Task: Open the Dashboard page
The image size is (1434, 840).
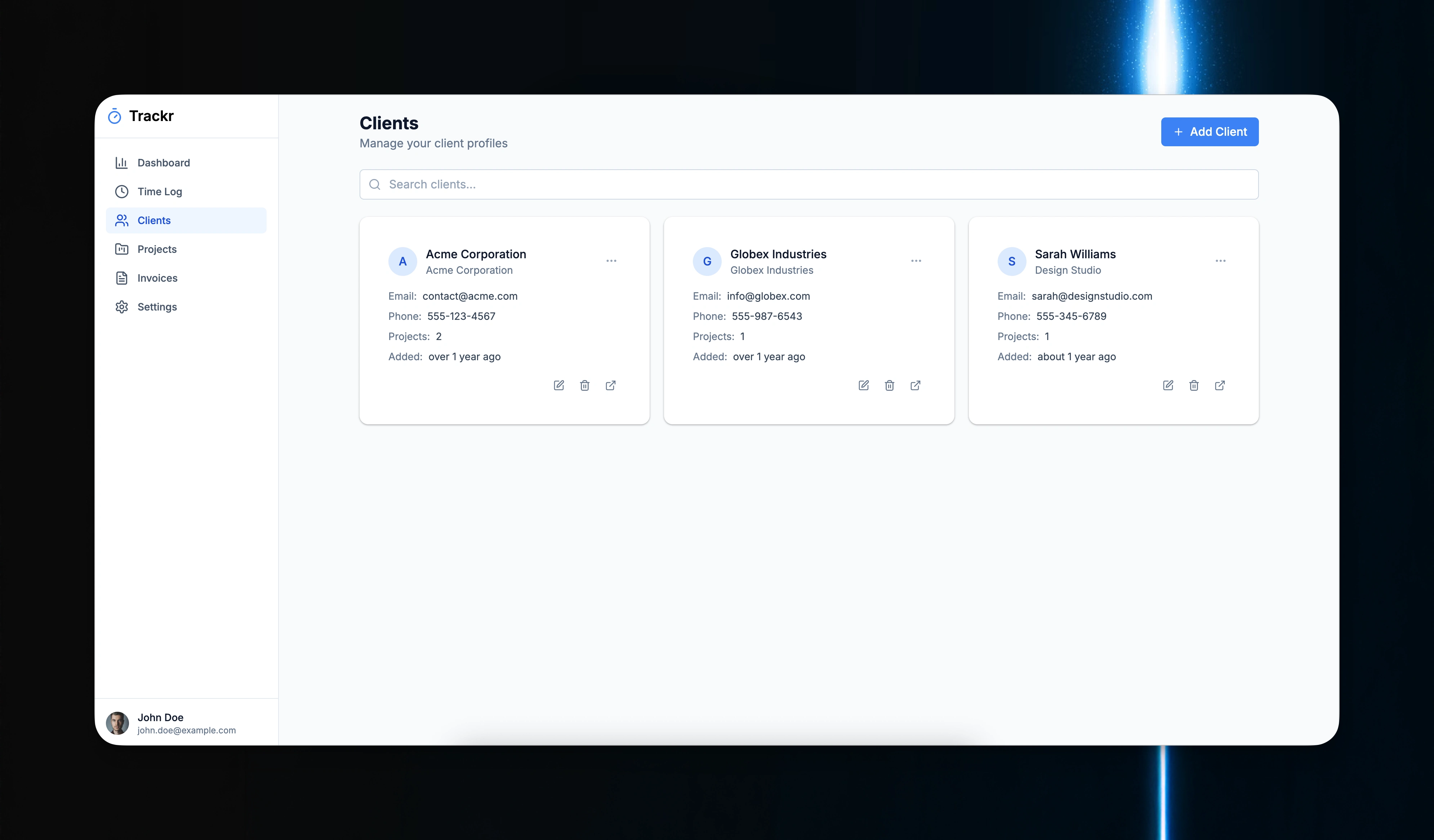Action: [186, 163]
